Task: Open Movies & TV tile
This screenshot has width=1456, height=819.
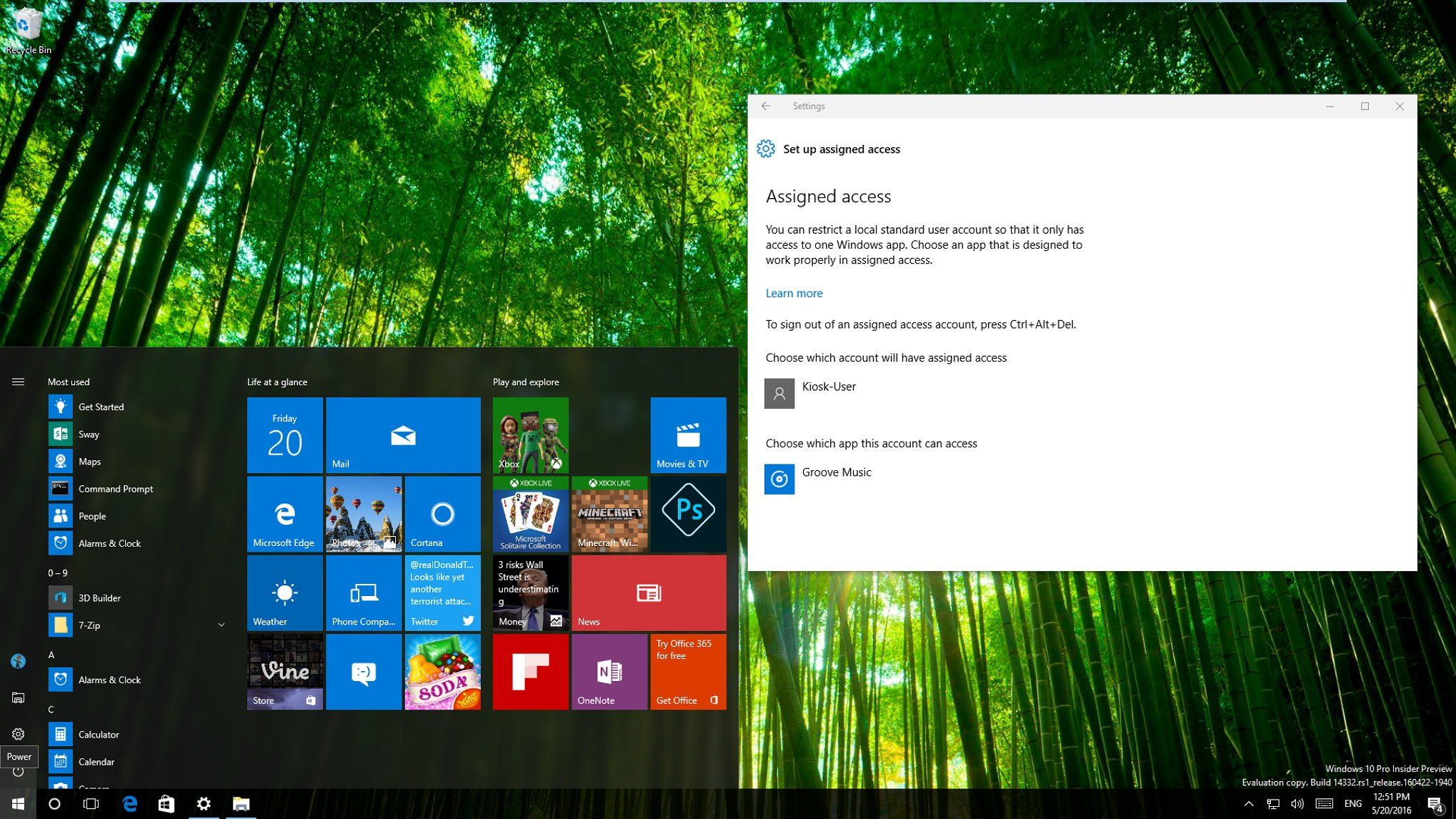Action: click(687, 435)
